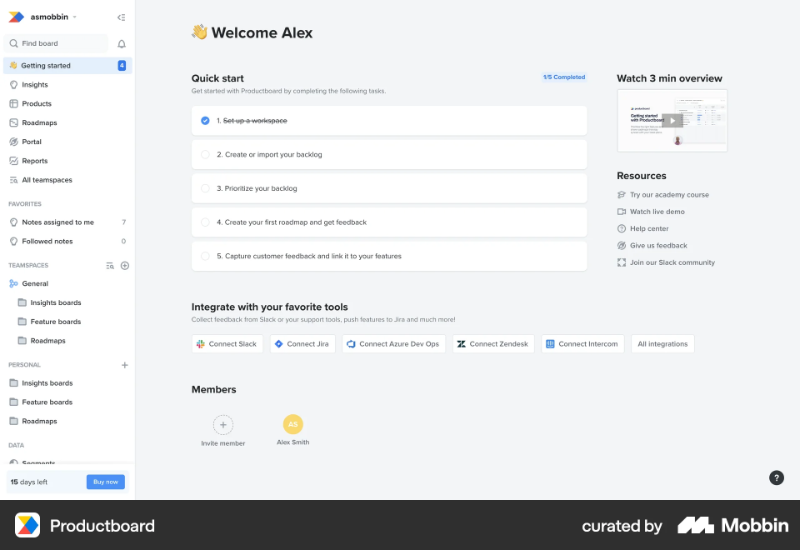Click Connect Zendesk button
Screen dimensions: 800x550
point(493,344)
